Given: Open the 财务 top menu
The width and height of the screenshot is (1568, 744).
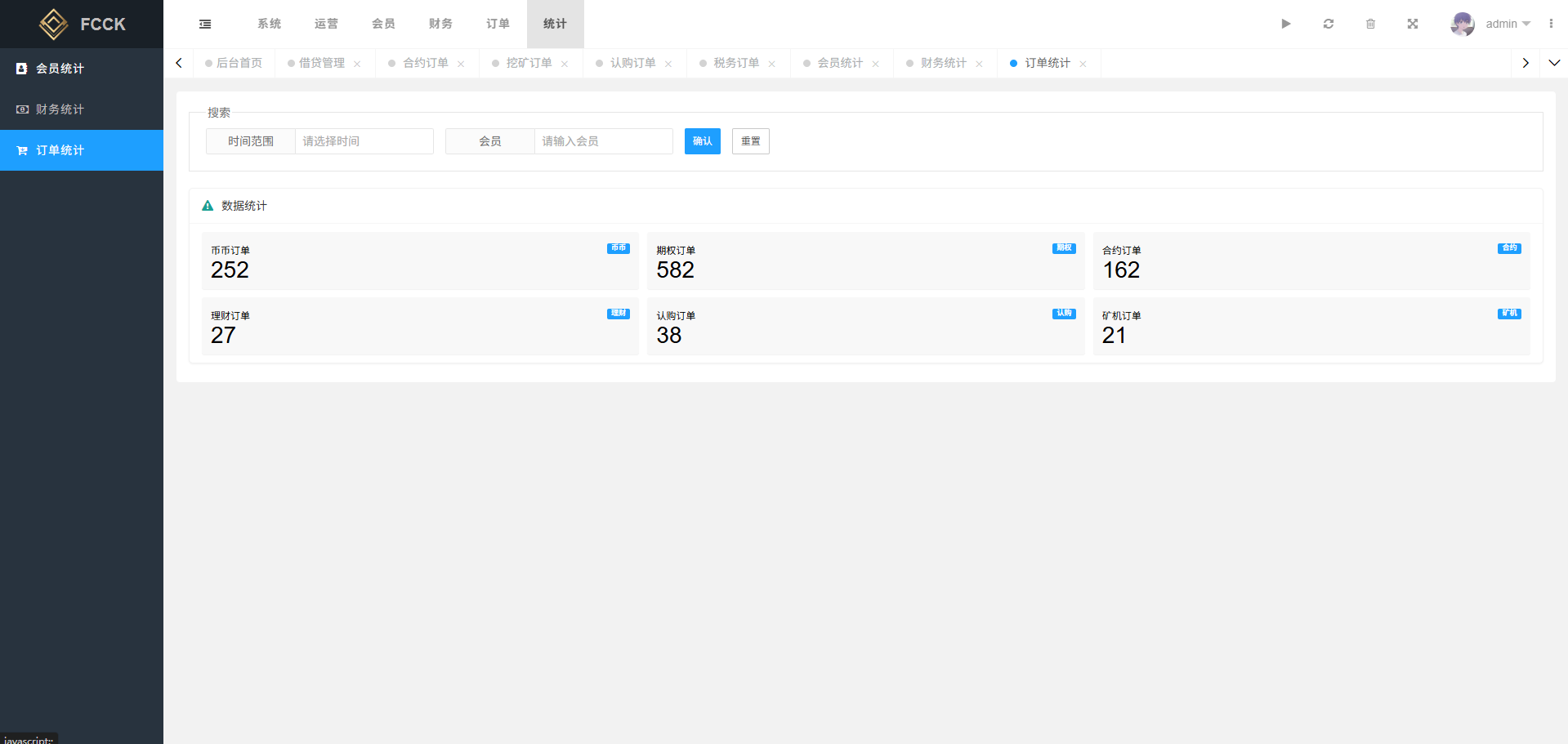Looking at the screenshot, I should tap(440, 24).
